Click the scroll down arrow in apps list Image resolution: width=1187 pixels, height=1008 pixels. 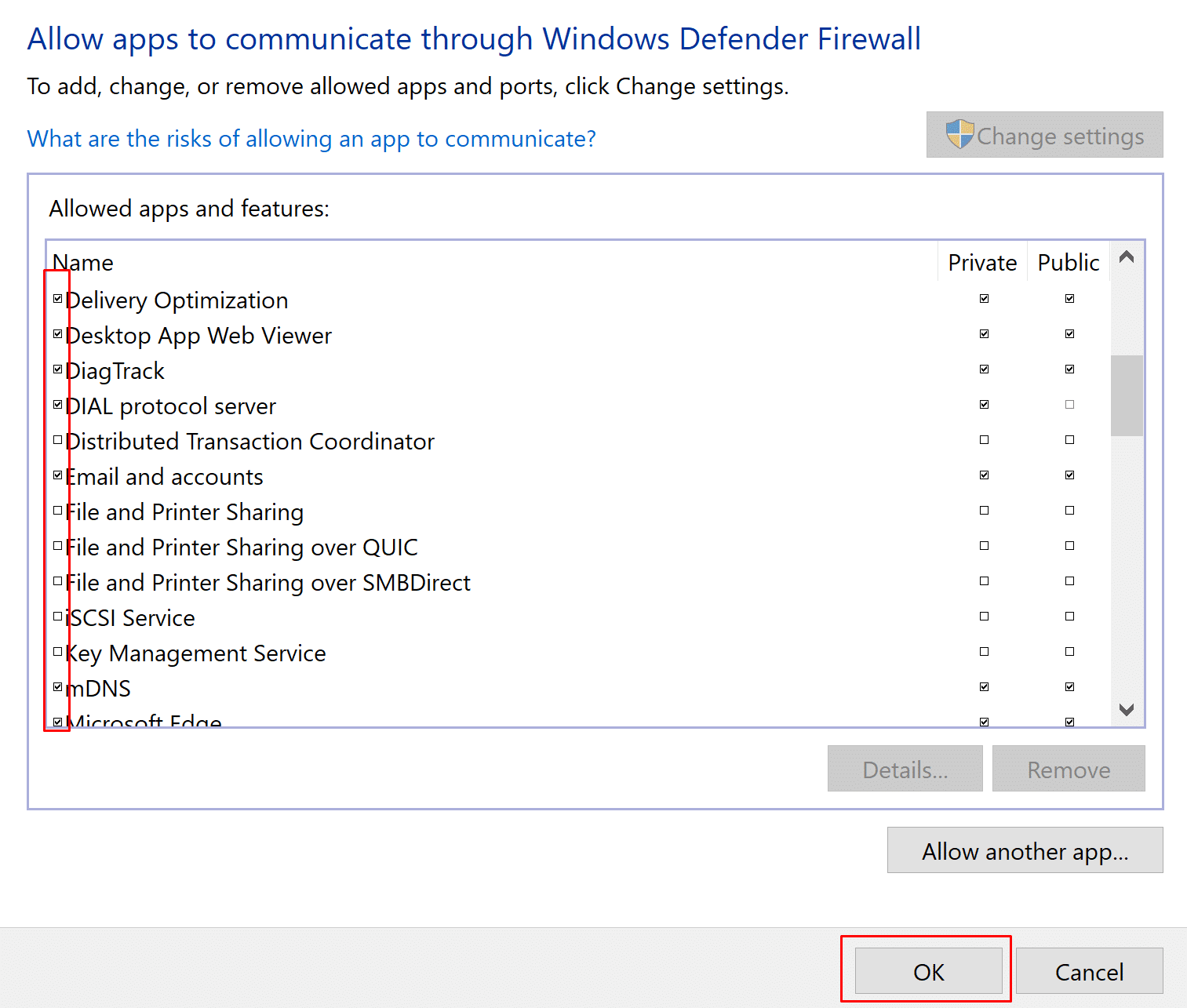(1127, 709)
